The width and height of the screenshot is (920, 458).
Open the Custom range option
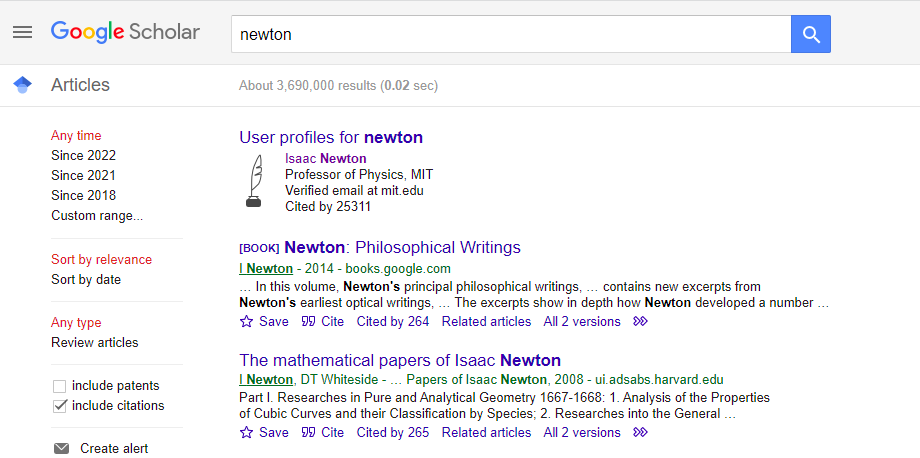97,215
